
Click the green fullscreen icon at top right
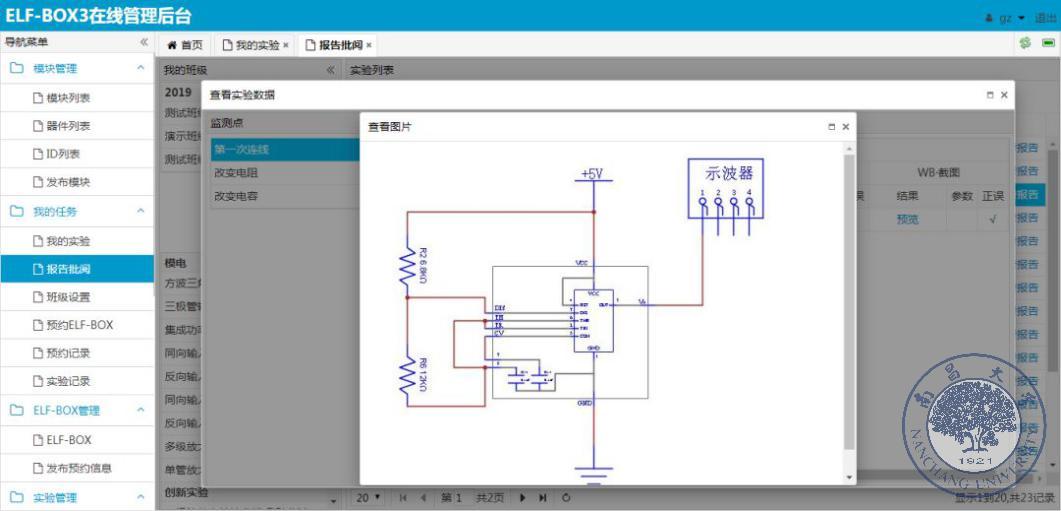[1048, 44]
